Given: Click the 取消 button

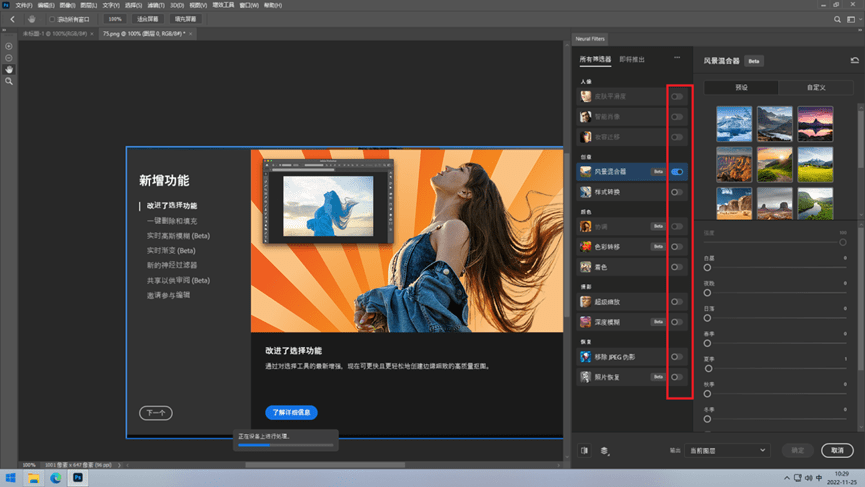Looking at the screenshot, I should pos(837,450).
